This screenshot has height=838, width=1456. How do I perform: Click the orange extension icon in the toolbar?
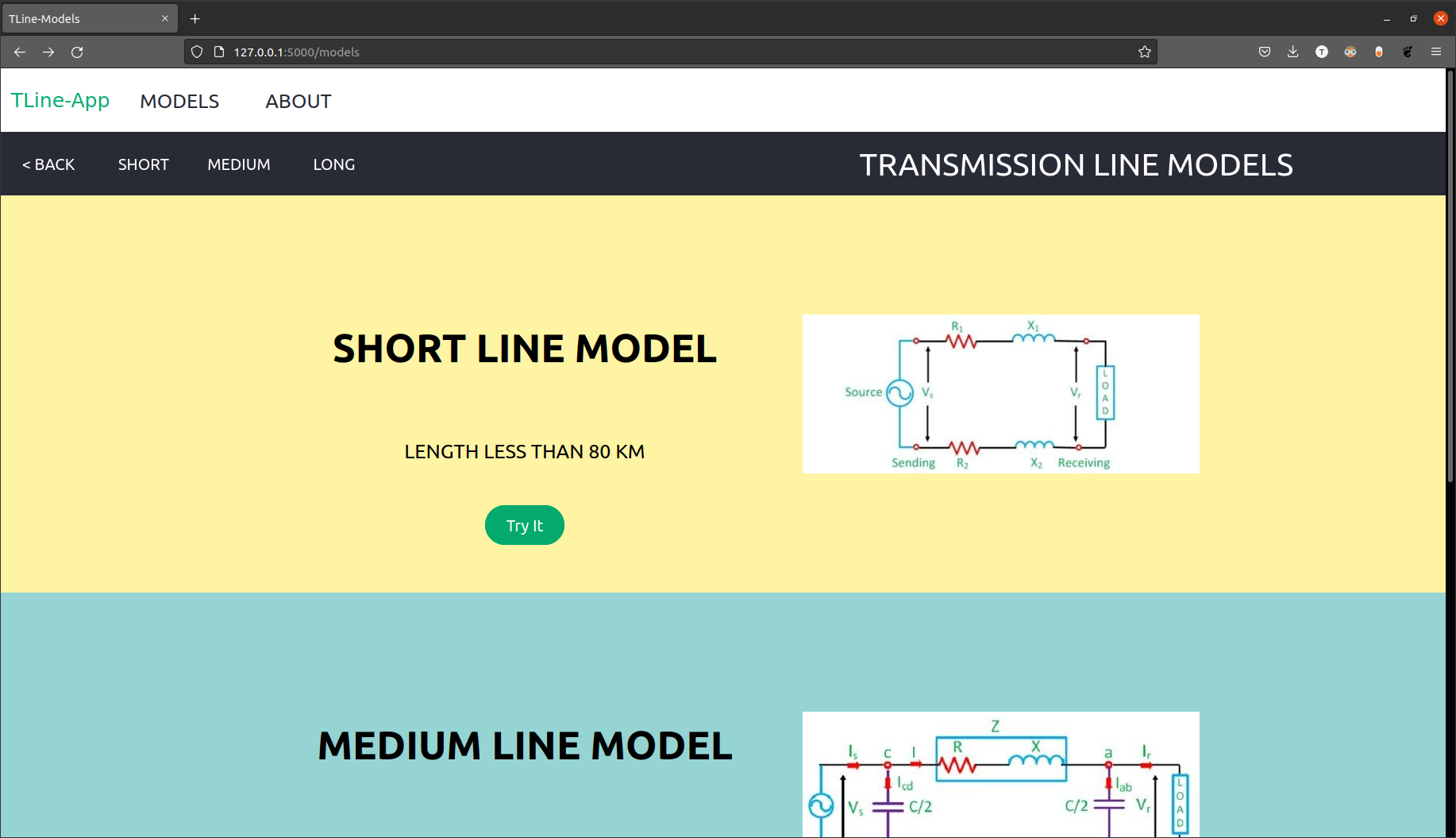pos(1379,52)
